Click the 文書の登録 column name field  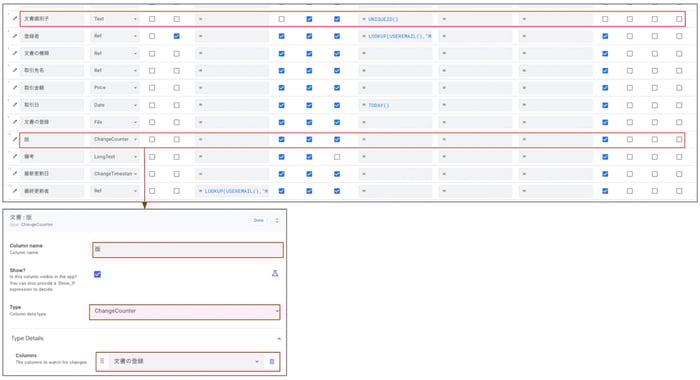[x=52, y=122]
